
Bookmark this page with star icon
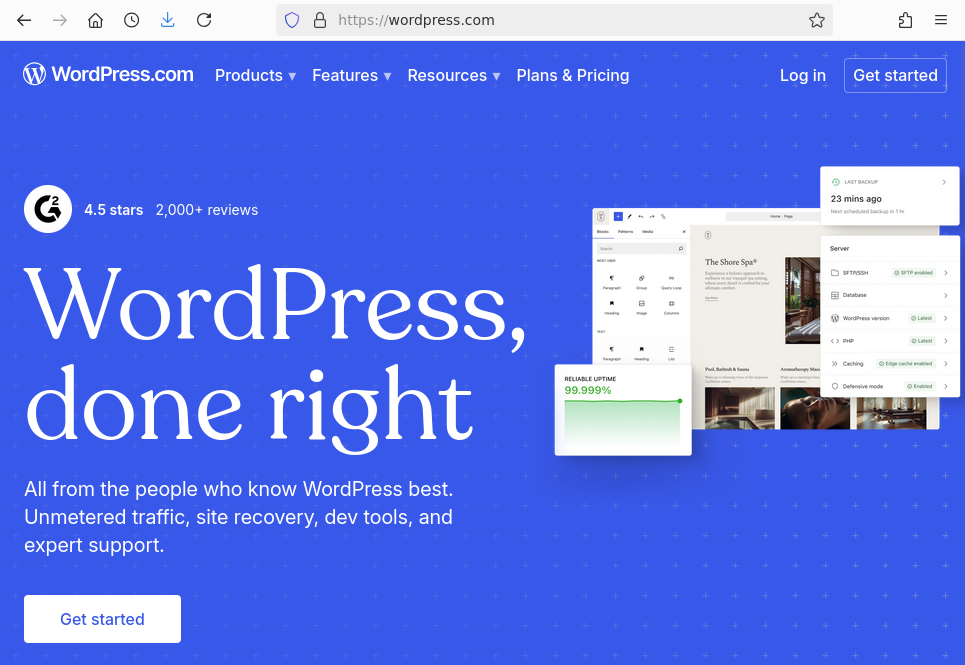(x=816, y=20)
